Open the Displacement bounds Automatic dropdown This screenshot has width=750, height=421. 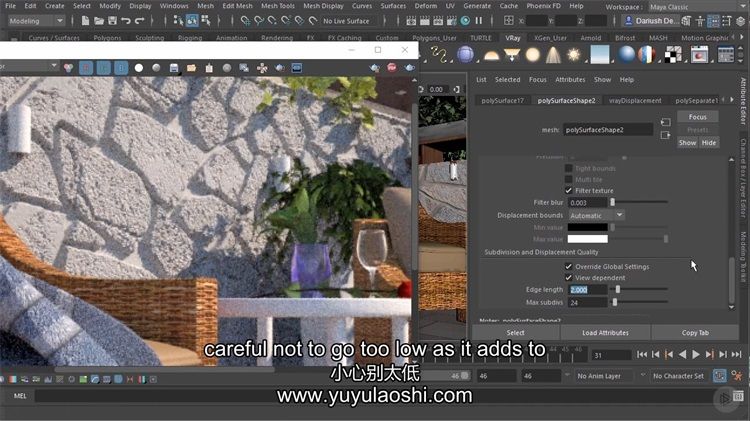click(x=596, y=215)
